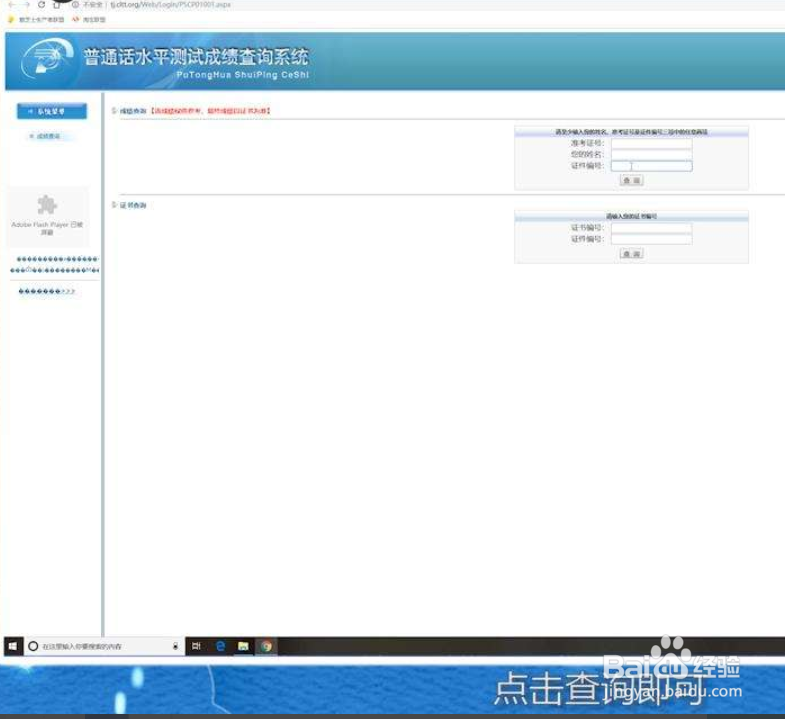Viewport: 785px width, 719px height.
Task: Click the taskbar search box
Action: pyautogui.click(x=104, y=646)
